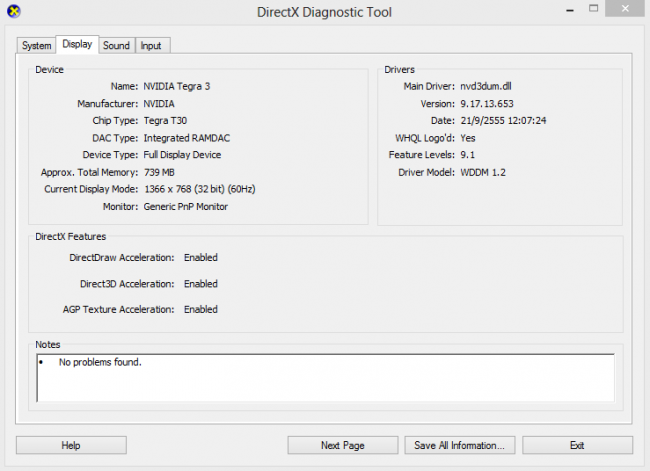Click the Help button

(71, 445)
